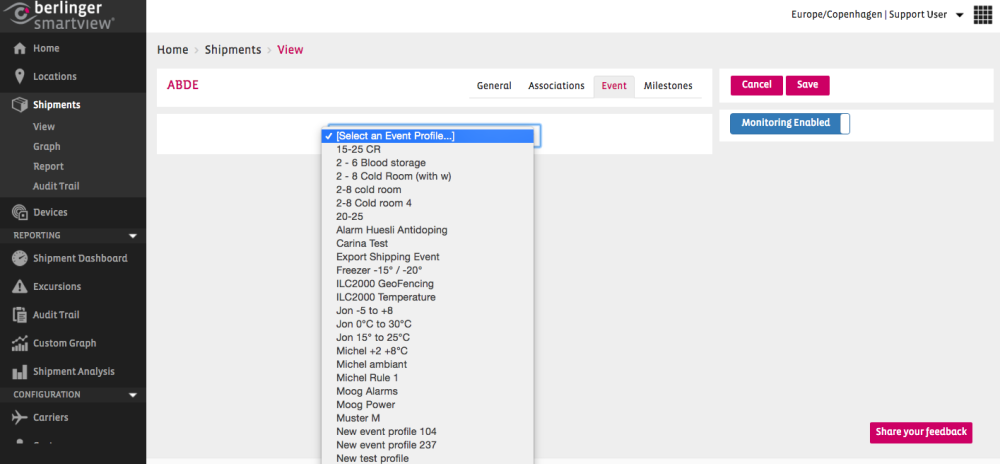The width and height of the screenshot is (1000, 464).
Task: Toggle the Monitoring Enabled switch
Action: point(790,124)
